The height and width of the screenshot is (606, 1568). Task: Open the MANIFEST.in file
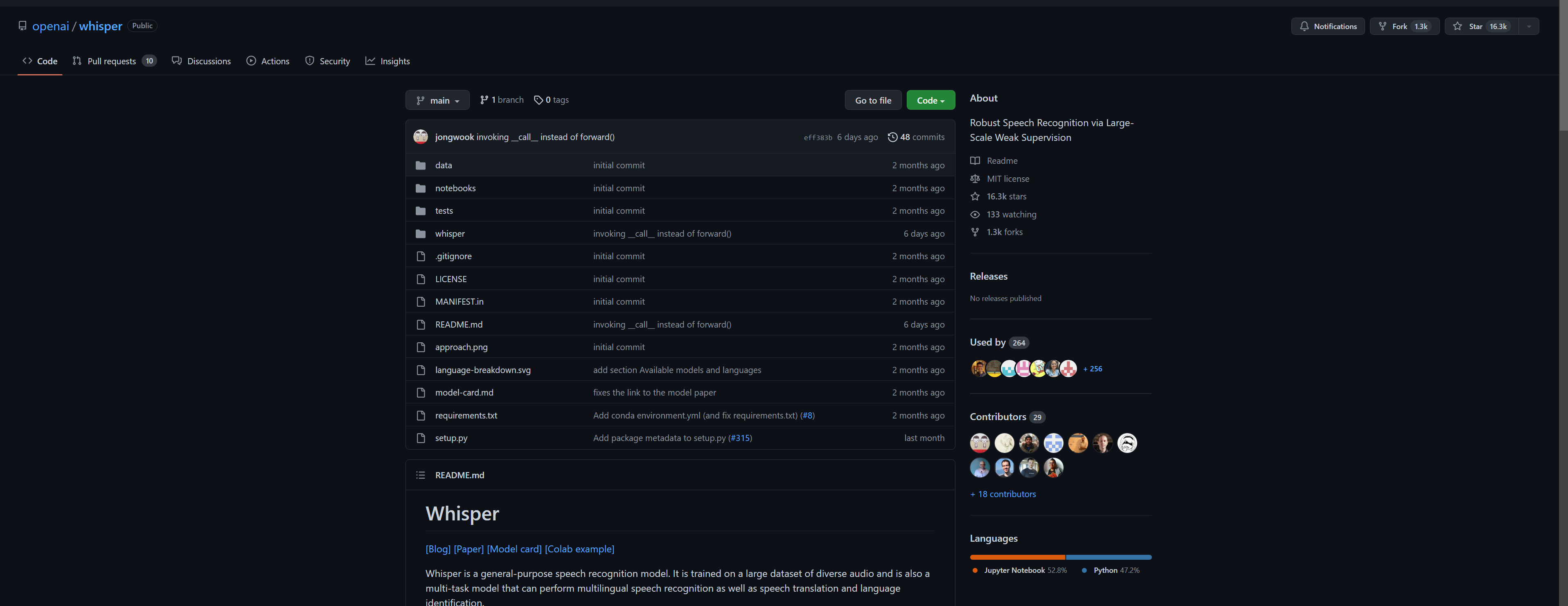tap(459, 301)
